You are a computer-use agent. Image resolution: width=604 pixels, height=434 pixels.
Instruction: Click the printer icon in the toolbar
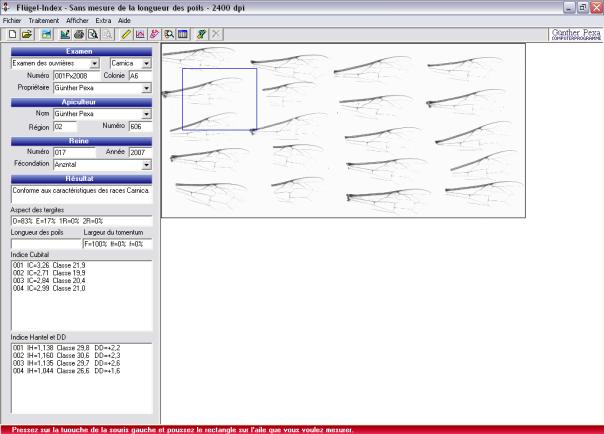pos(78,34)
